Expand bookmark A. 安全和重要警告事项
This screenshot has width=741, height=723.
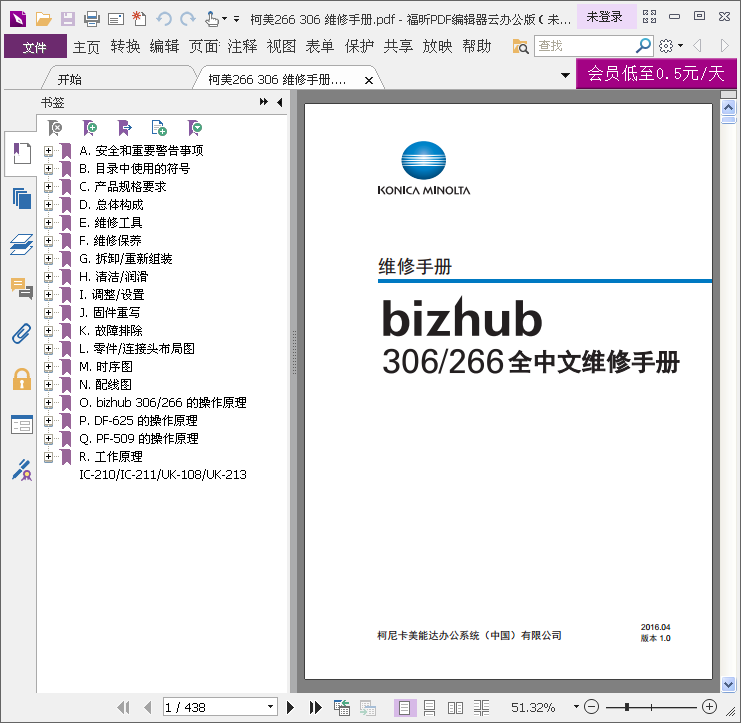coord(48,151)
